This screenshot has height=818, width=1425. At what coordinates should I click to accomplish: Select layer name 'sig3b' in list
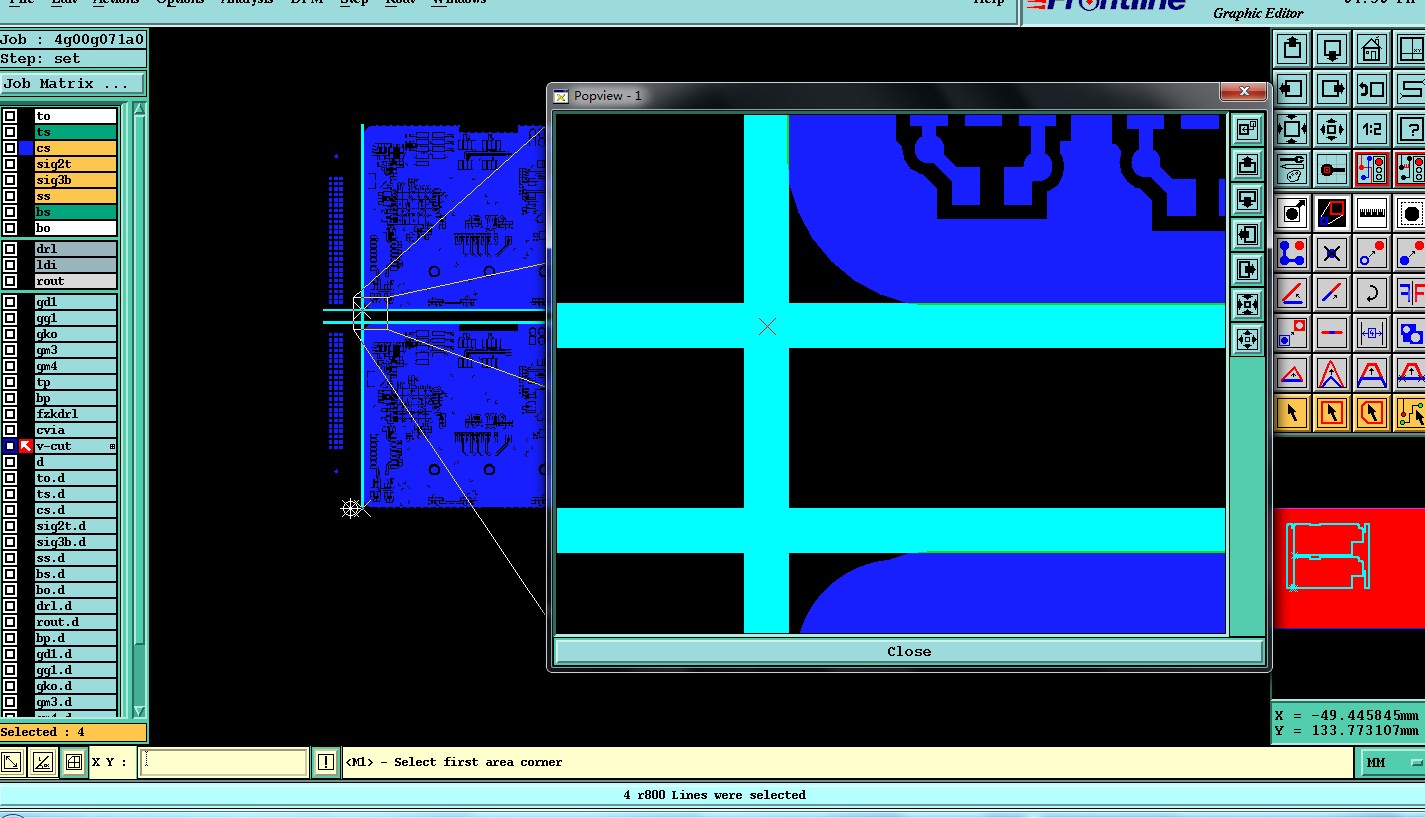pos(76,180)
